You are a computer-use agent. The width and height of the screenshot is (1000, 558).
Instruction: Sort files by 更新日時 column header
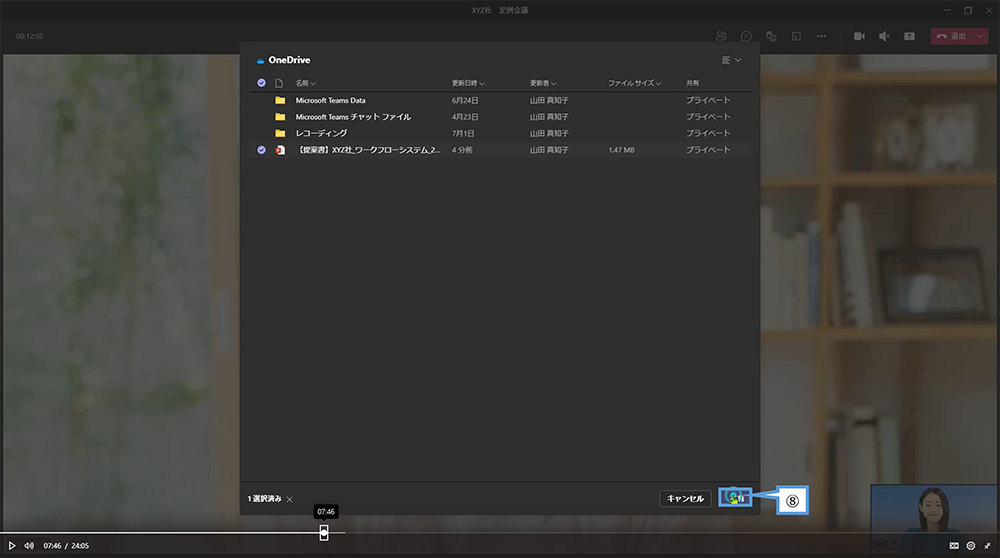pyautogui.click(x=467, y=83)
